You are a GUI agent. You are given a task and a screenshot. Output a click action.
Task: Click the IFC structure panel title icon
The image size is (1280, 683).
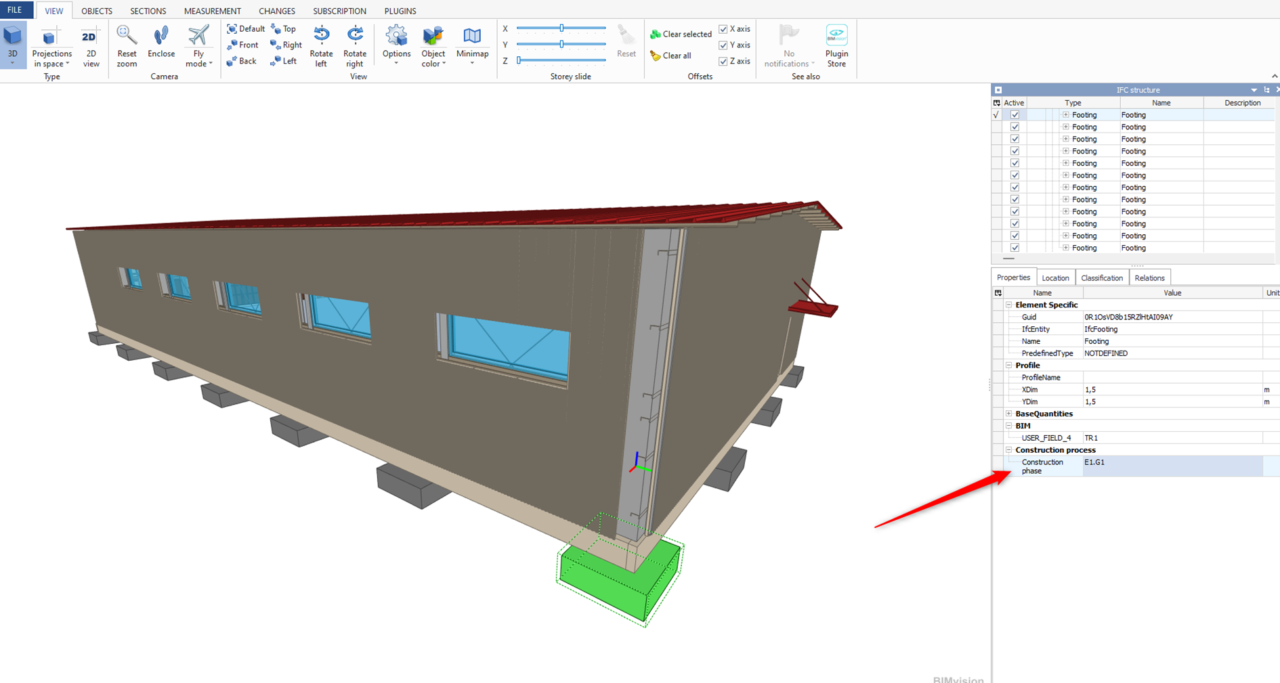tap(997, 90)
